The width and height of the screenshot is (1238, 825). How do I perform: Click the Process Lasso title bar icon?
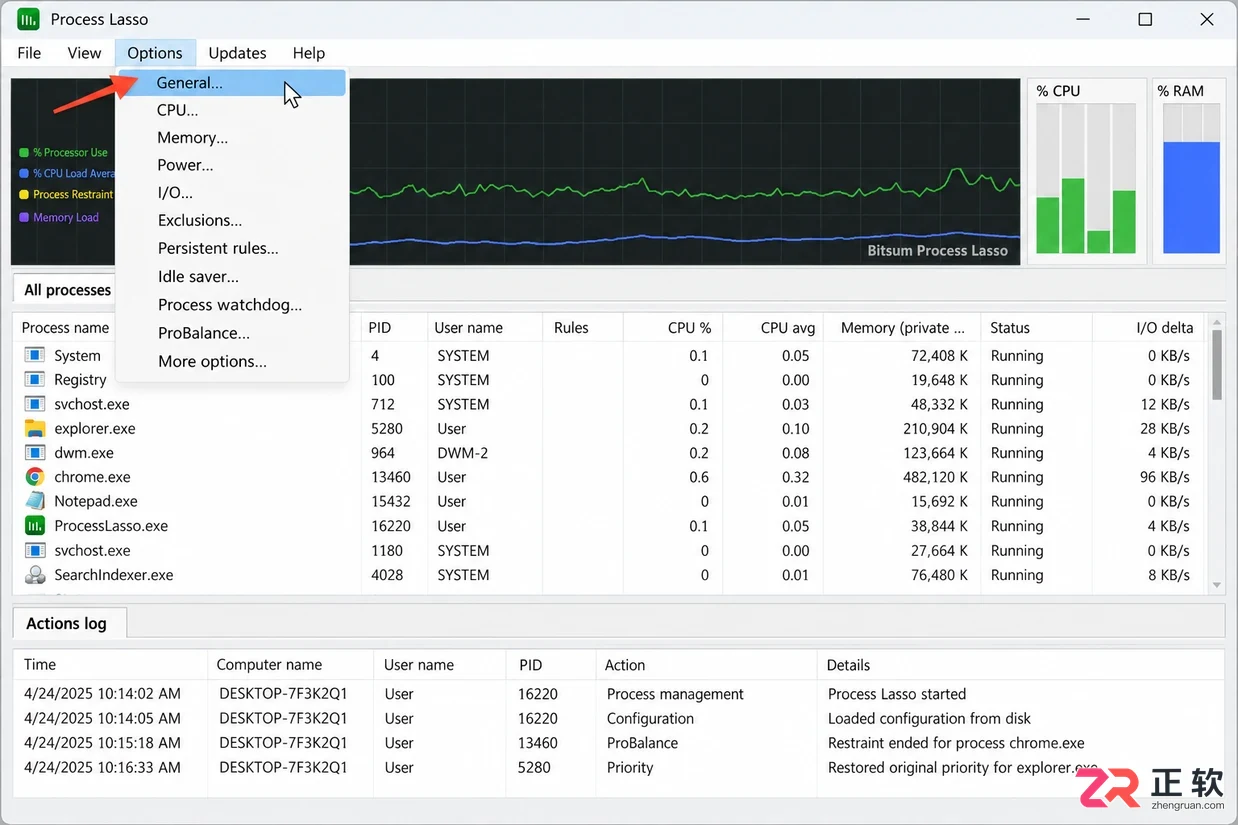tap(28, 19)
